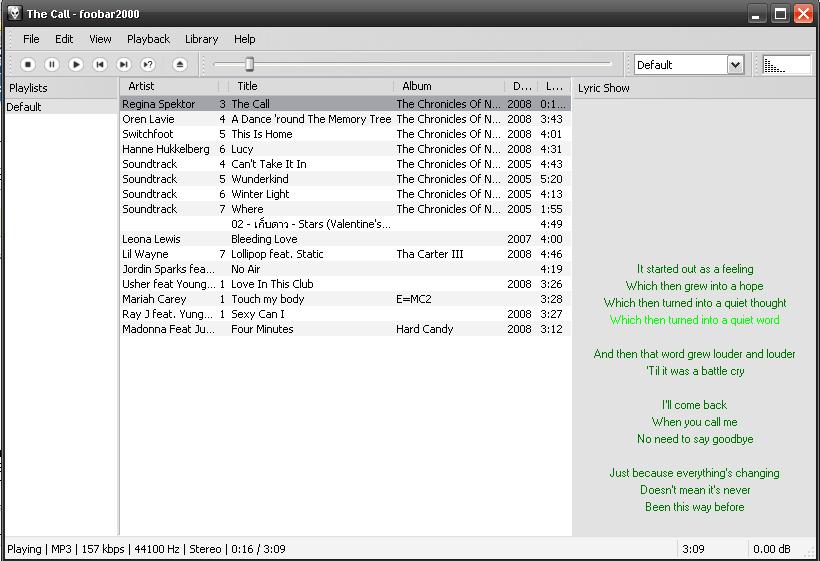Click the artist 'Switchfoot'
The width and height of the screenshot is (820, 561).
coord(147,134)
